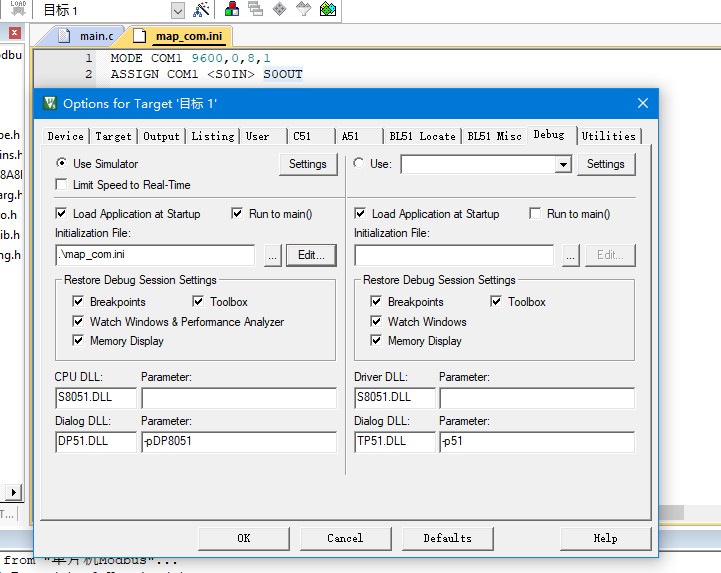Screen dimensions: 721x573
Task: Click the Edit... button for map_com.ini
Action: [x=311, y=255]
